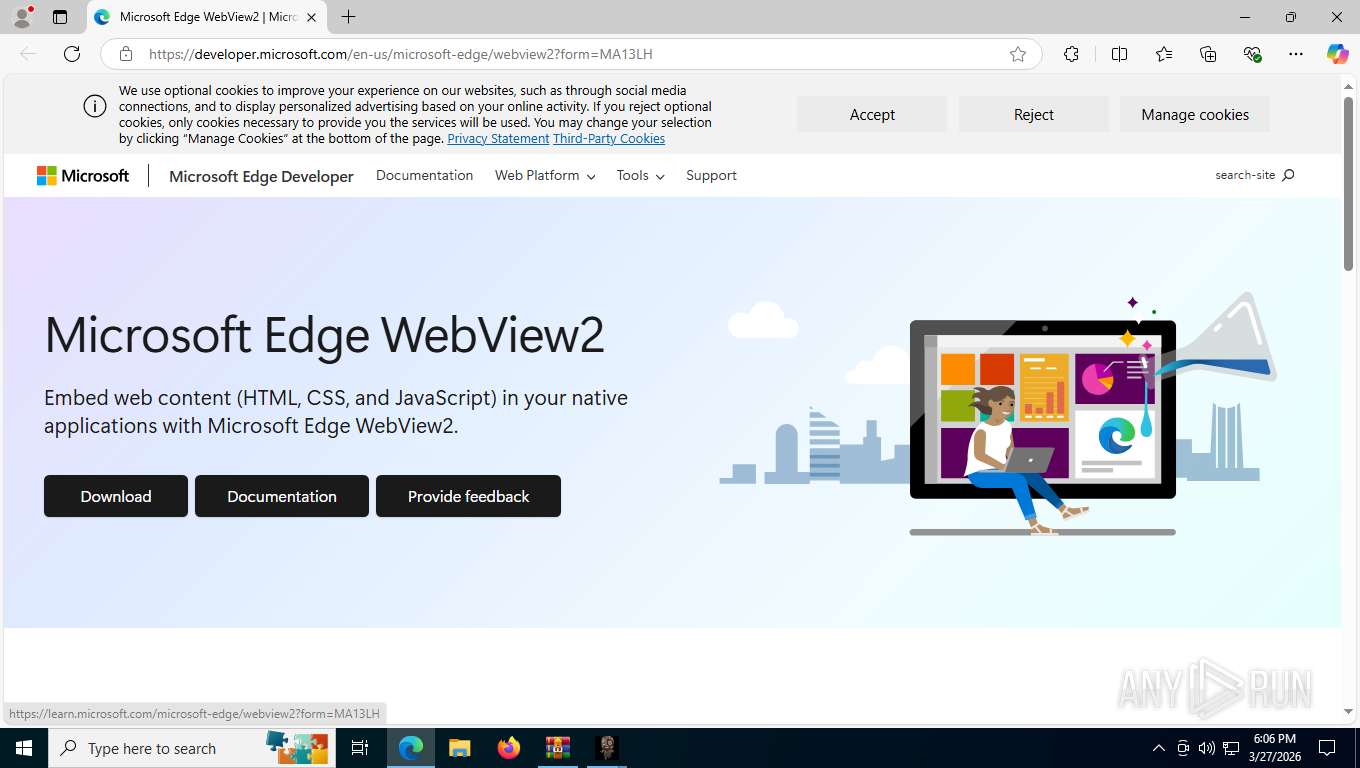Open File Explorer from taskbar

(459, 748)
